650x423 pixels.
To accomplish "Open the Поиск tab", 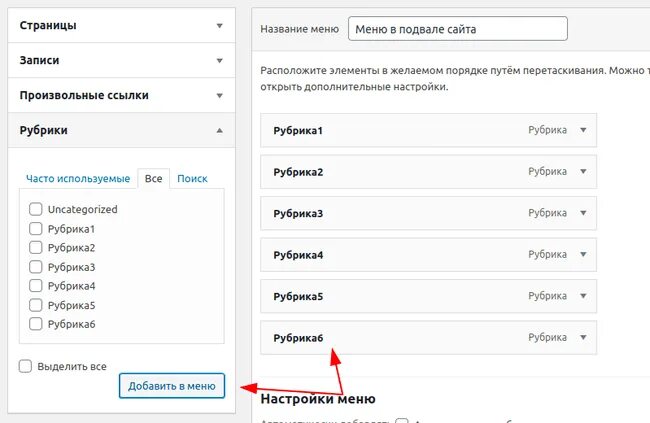I will [x=192, y=178].
